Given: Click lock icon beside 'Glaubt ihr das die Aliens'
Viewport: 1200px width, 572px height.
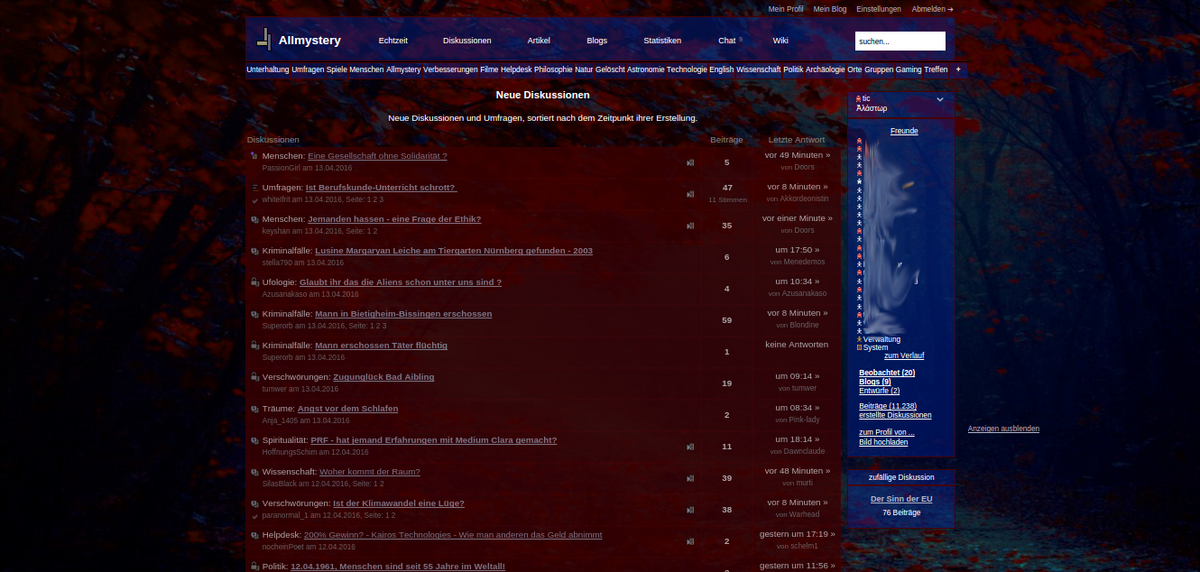Looking at the screenshot, I should point(255,282).
